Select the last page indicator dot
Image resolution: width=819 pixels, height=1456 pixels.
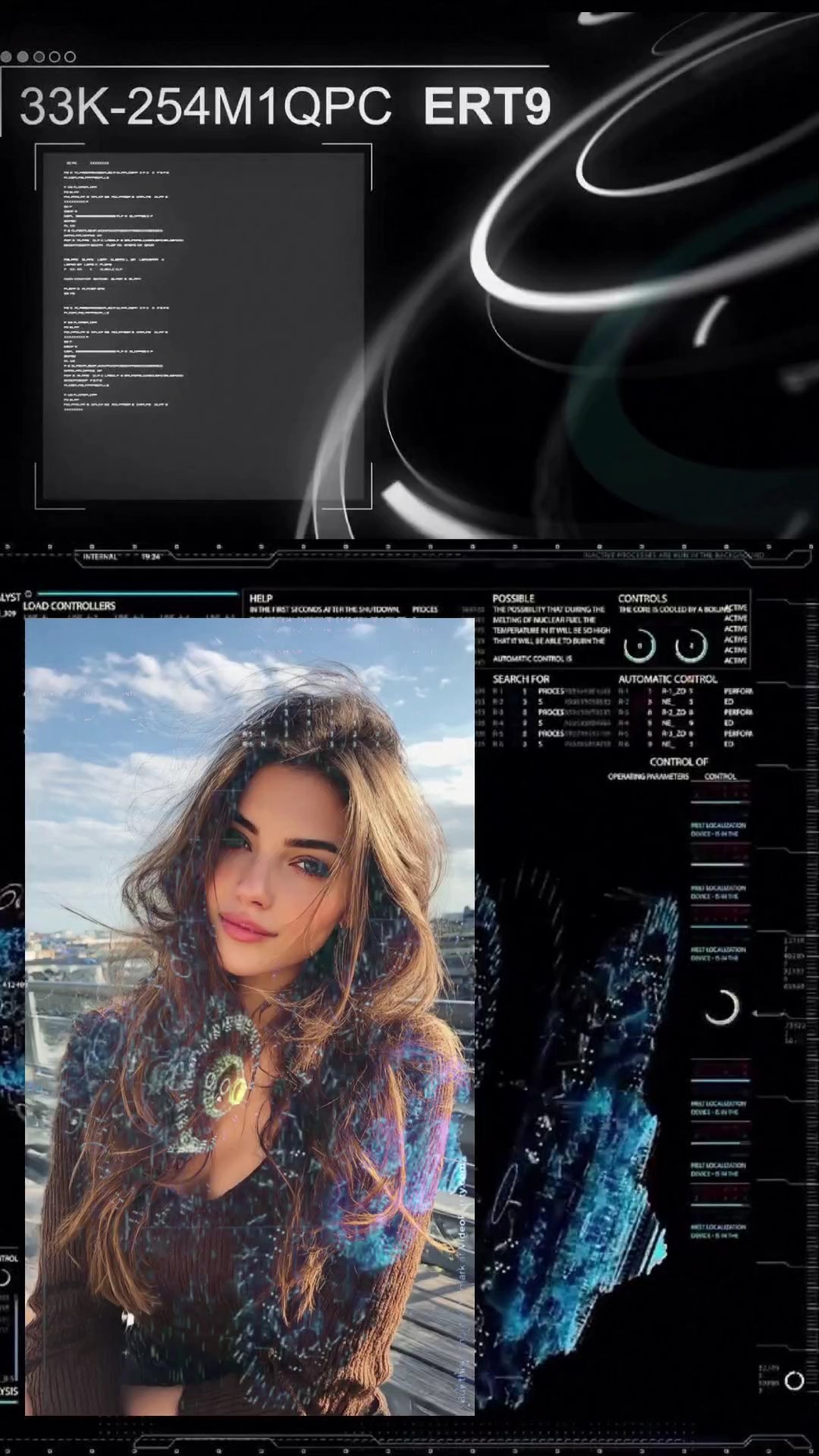(x=70, y=56)
